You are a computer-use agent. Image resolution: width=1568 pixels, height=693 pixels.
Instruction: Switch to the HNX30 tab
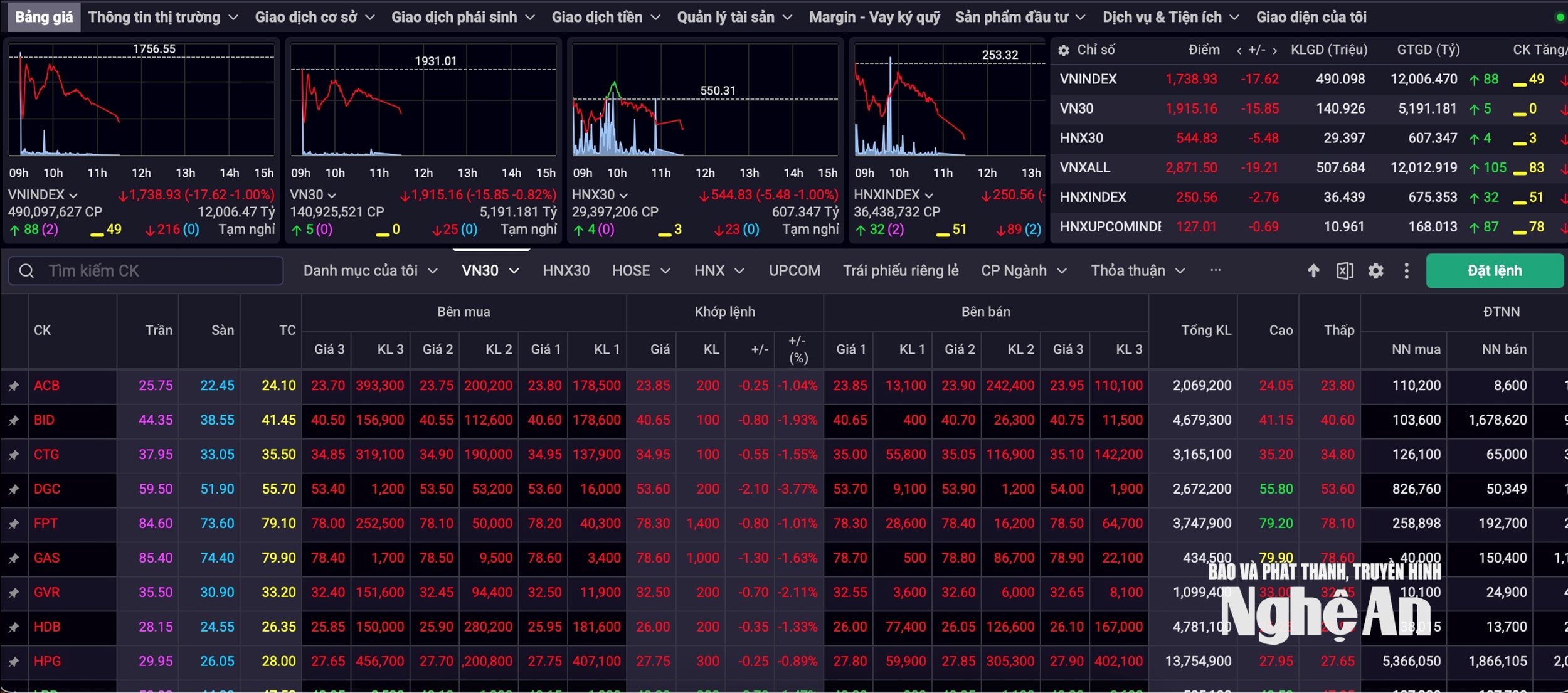pyautogui.click(x=566, y=271)
